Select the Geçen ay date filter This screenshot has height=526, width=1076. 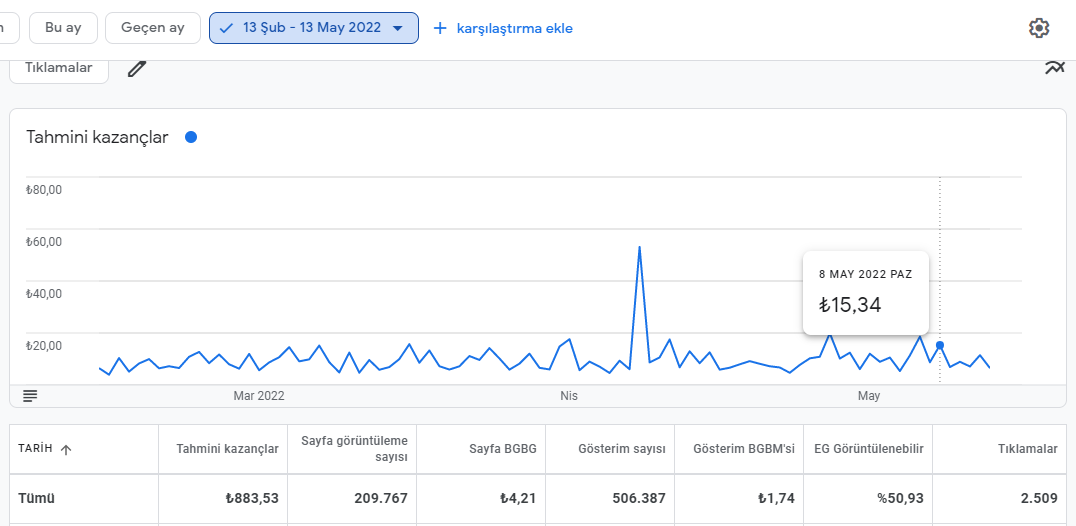tap(153, 28)
